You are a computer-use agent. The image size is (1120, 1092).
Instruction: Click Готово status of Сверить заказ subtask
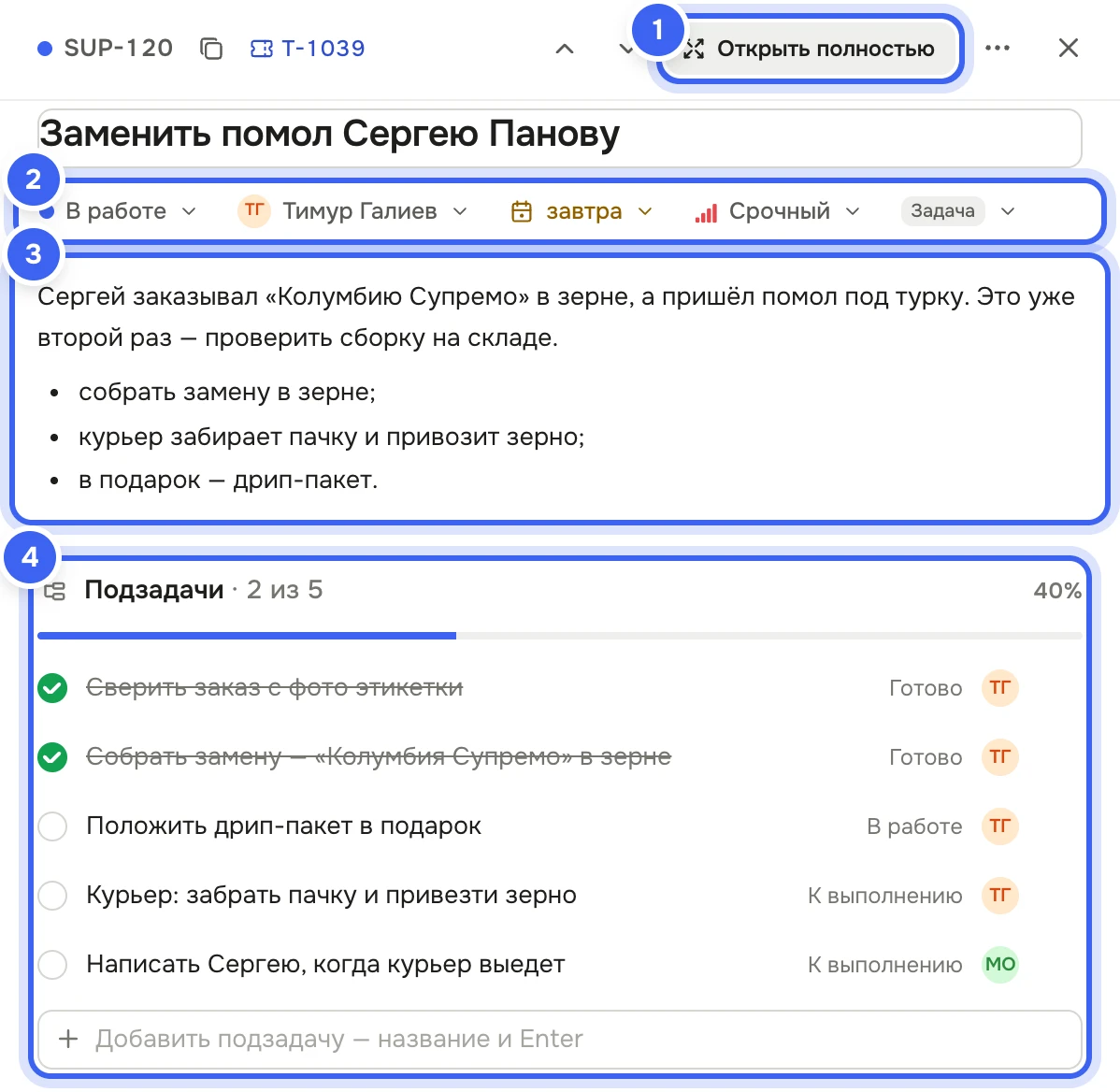coord(925,688)
